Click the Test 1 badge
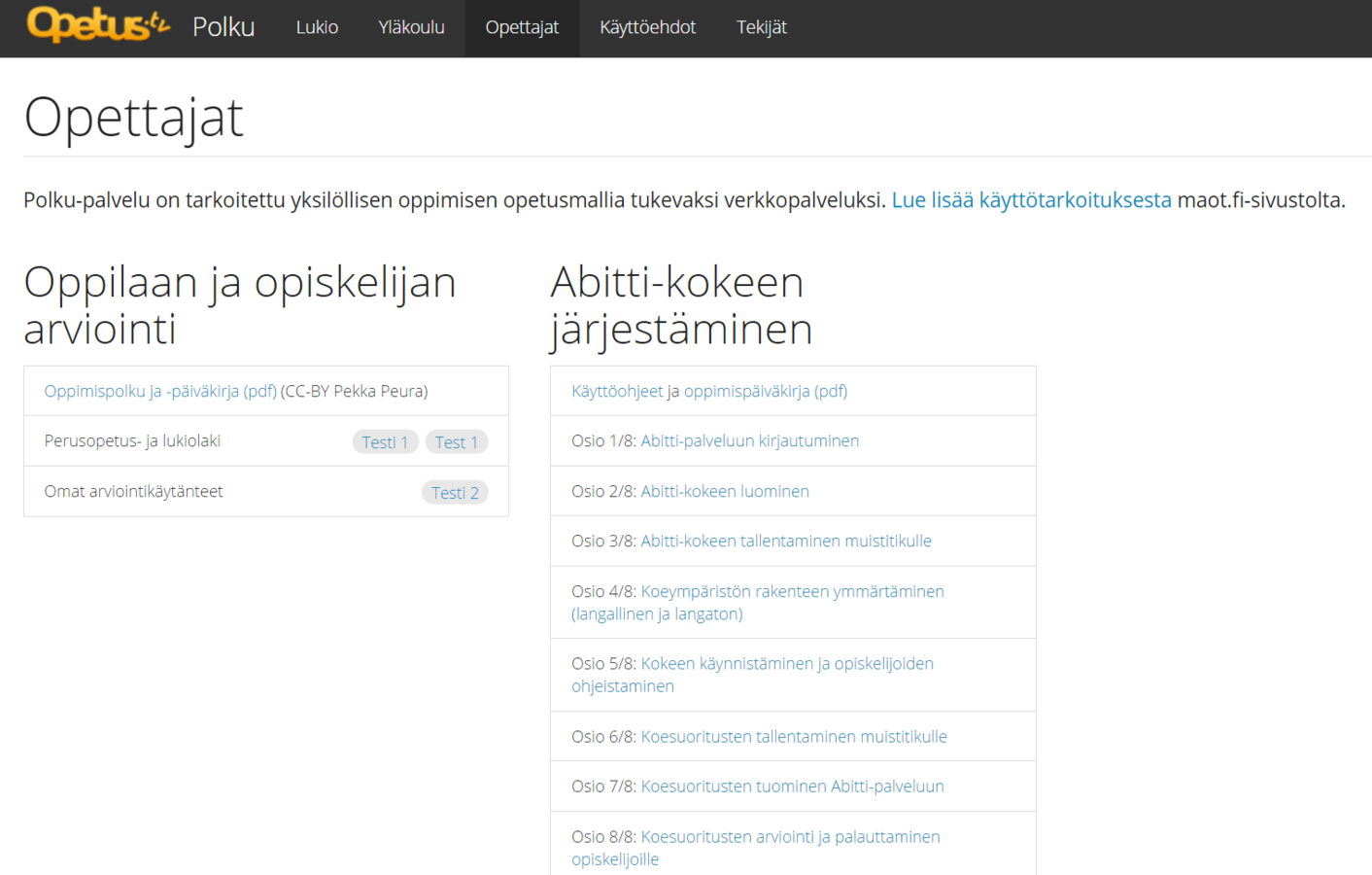Screen dimensions: 1372x875 coord(457,442)
